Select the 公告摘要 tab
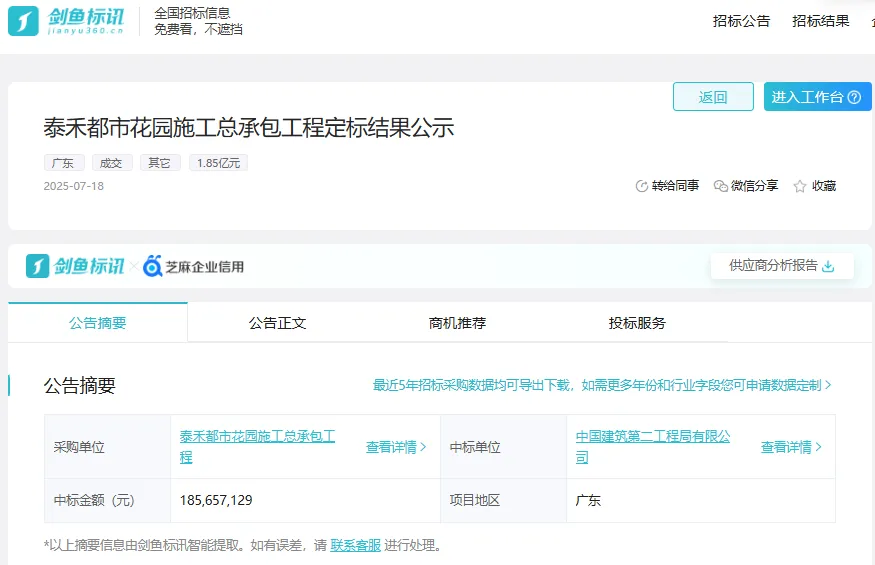 click(98, 323)
